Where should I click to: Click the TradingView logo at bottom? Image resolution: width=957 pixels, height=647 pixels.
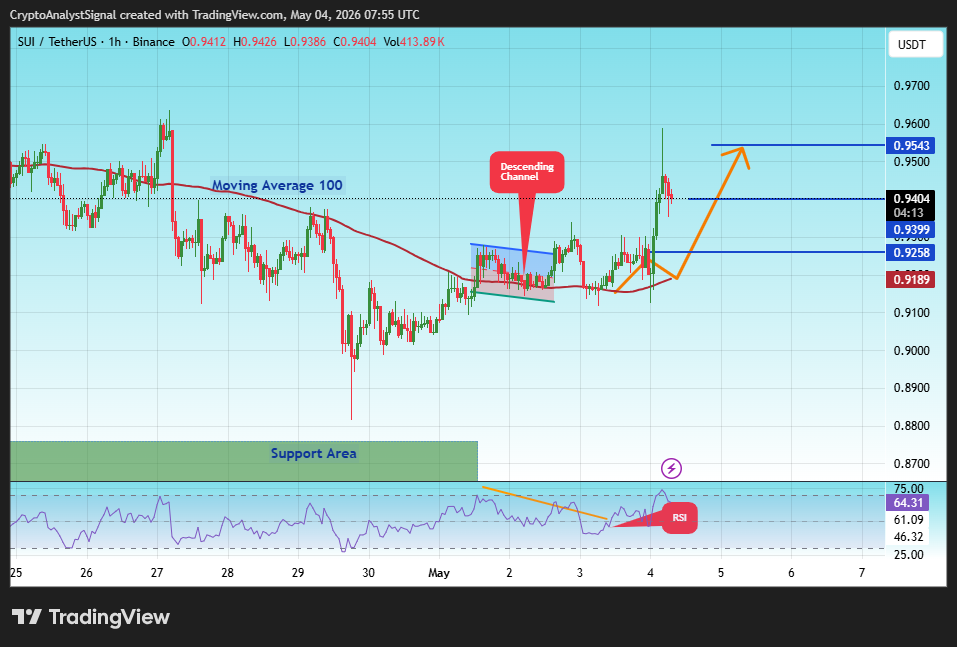pyautogui.click(x=90, y=617)
